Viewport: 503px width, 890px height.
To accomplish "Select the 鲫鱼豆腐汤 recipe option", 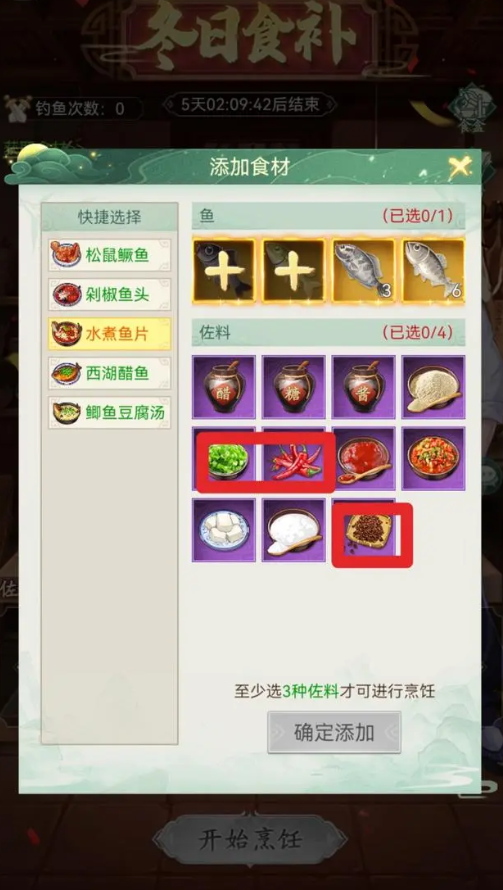I will click(110, 413).
